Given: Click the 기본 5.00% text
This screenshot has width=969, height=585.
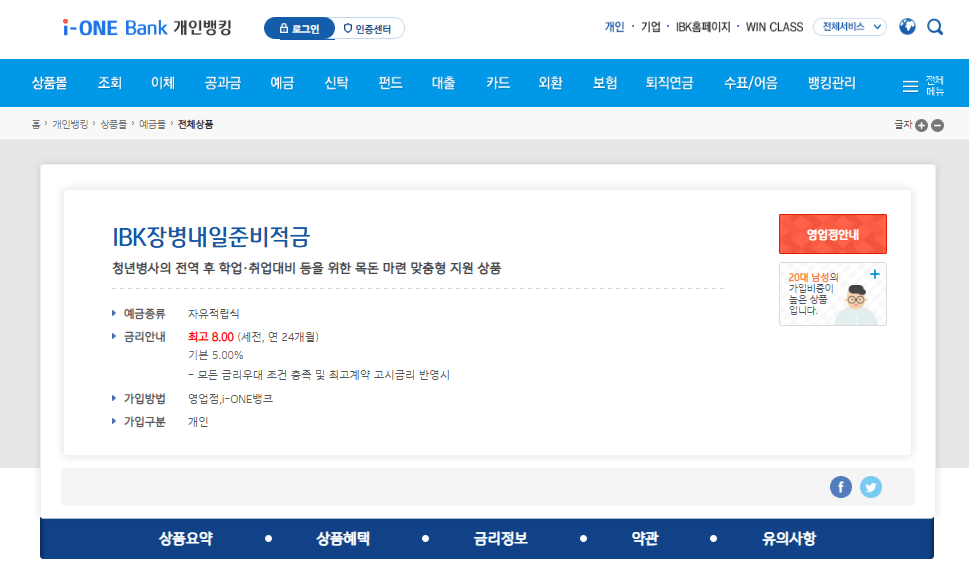Looking at the screenshot, I should (216, 355).
